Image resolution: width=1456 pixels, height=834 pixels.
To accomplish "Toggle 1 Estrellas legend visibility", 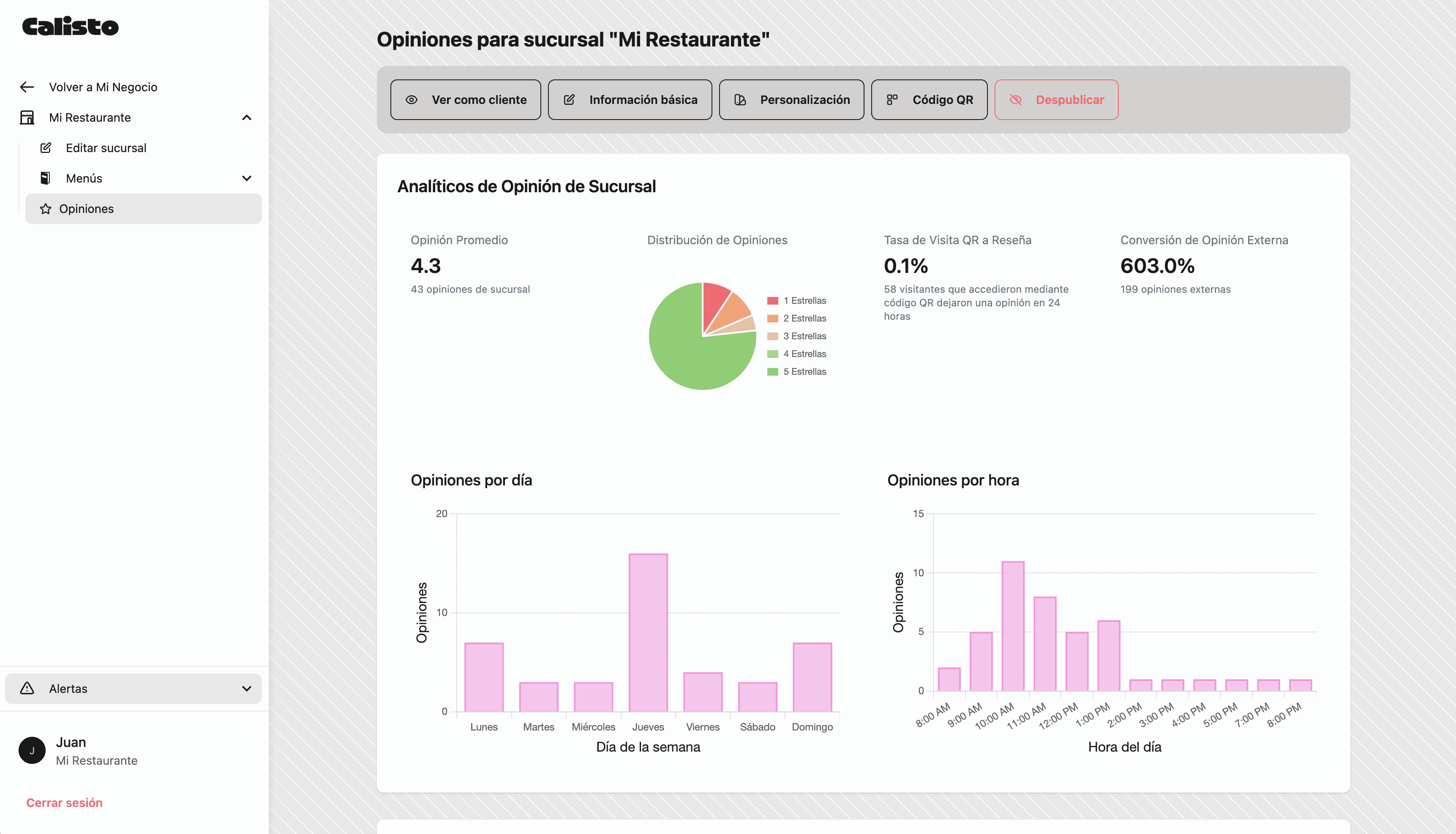I will (804, 301).
